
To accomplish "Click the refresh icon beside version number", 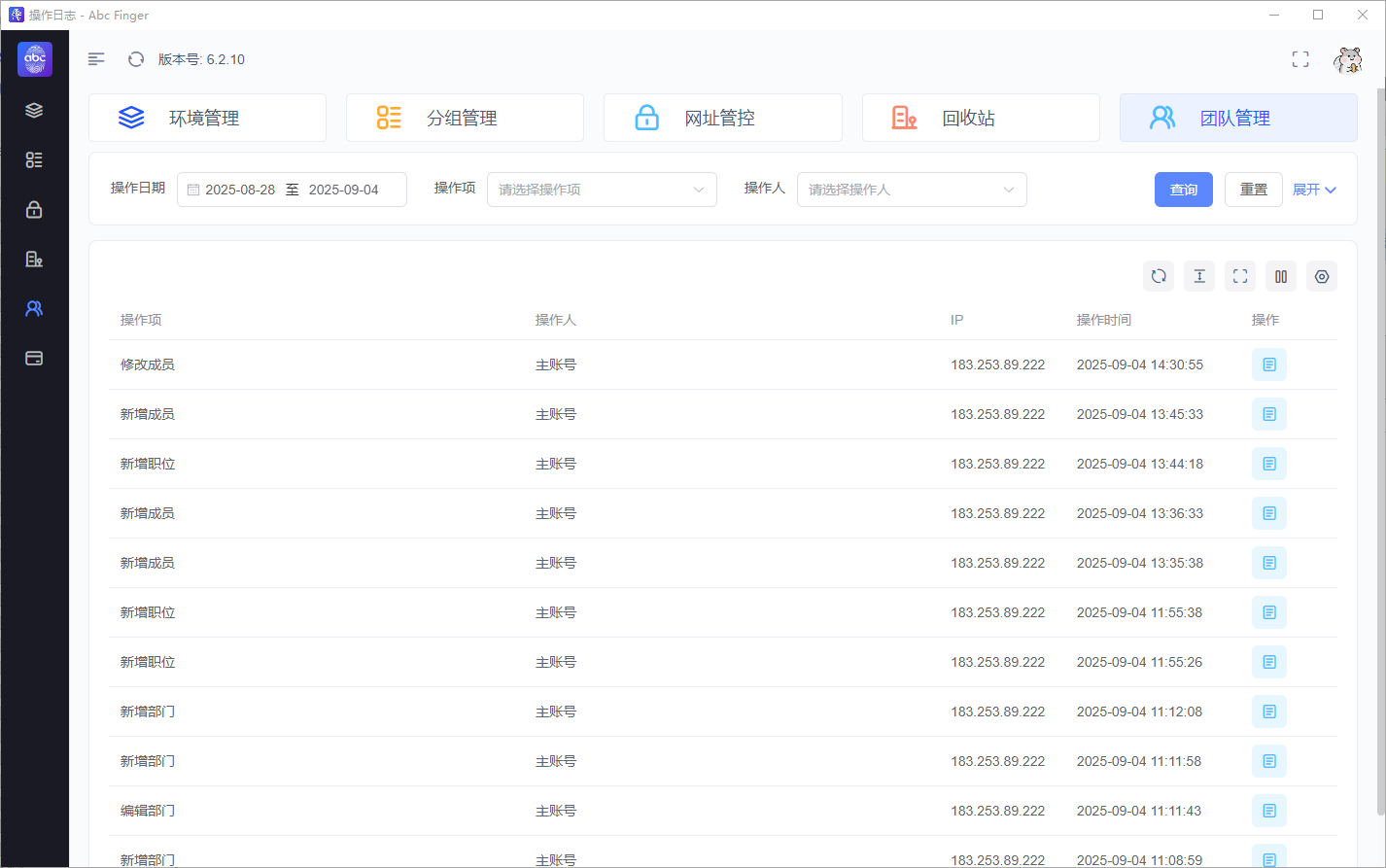I will point(136,59).
